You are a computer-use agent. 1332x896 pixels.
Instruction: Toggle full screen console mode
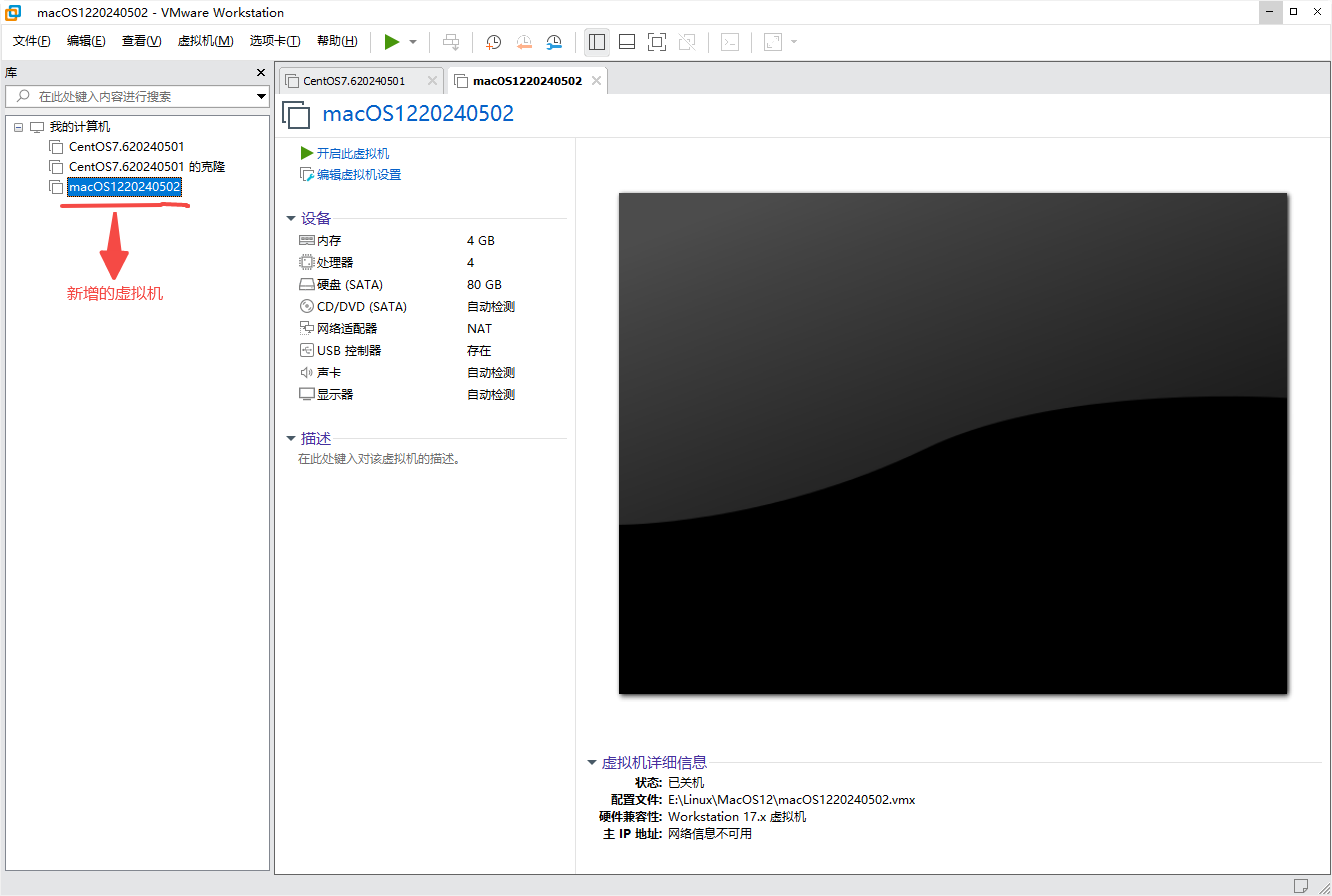[x=657, y=42]
